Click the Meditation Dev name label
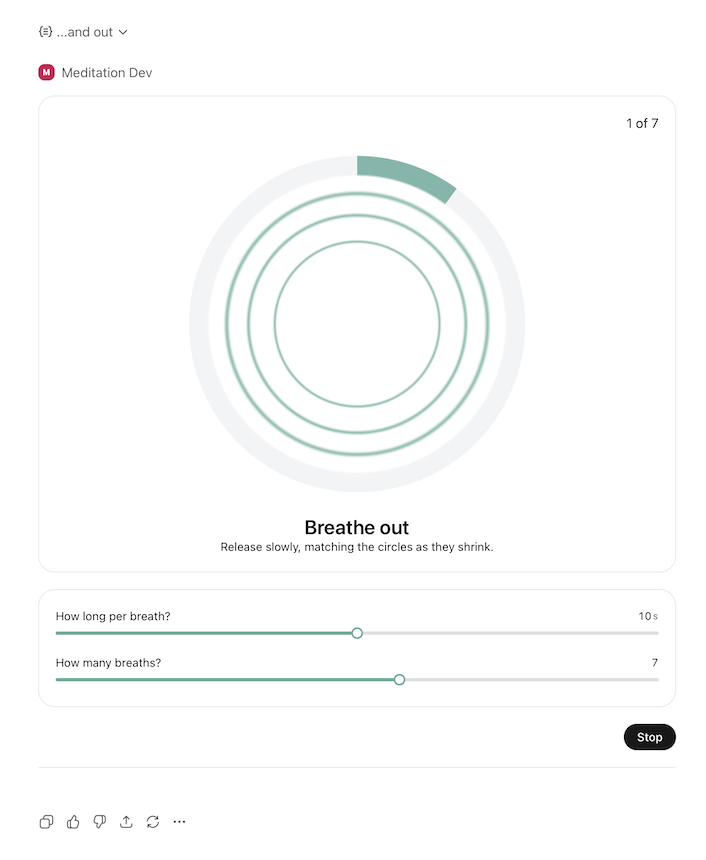Viewport: 706px width, 860px height. click(107, 73)
